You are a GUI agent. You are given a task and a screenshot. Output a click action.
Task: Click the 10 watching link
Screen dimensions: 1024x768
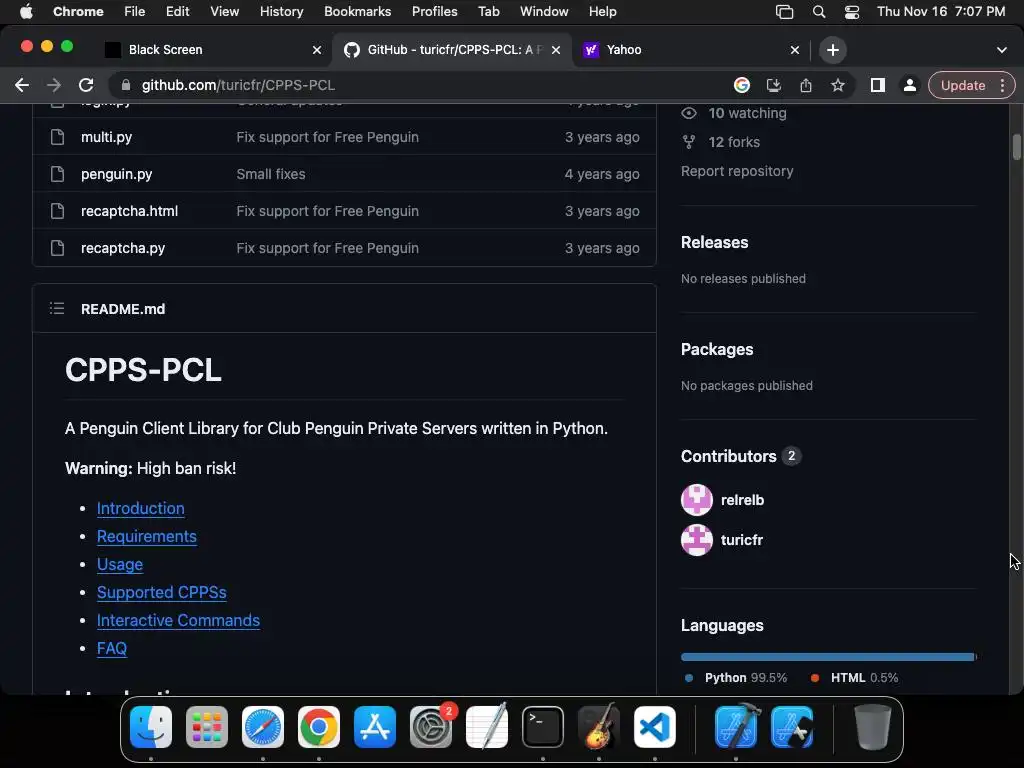[x=735, y=113]
